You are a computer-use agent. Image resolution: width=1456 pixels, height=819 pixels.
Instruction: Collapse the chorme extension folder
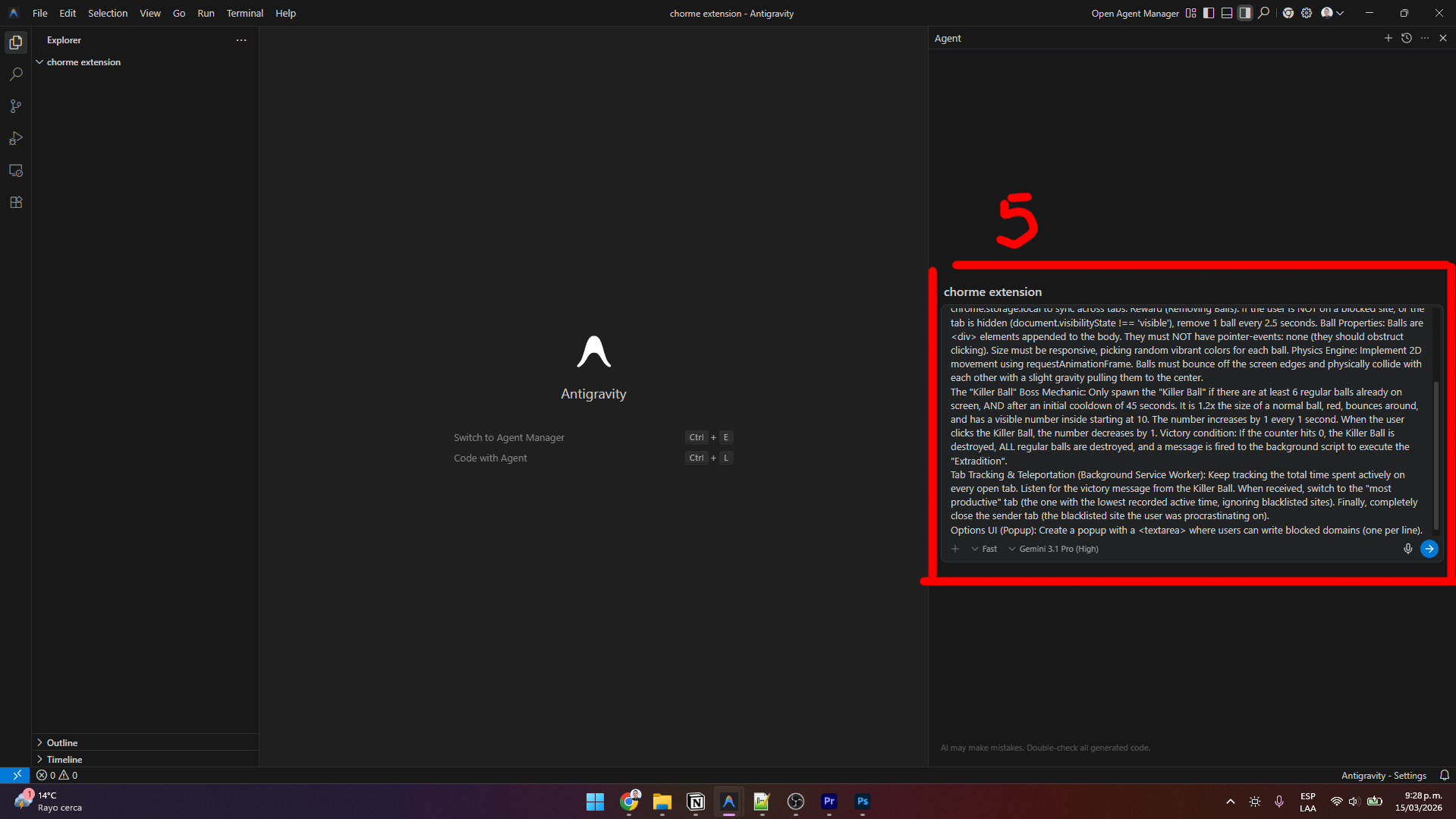[144, 62]
